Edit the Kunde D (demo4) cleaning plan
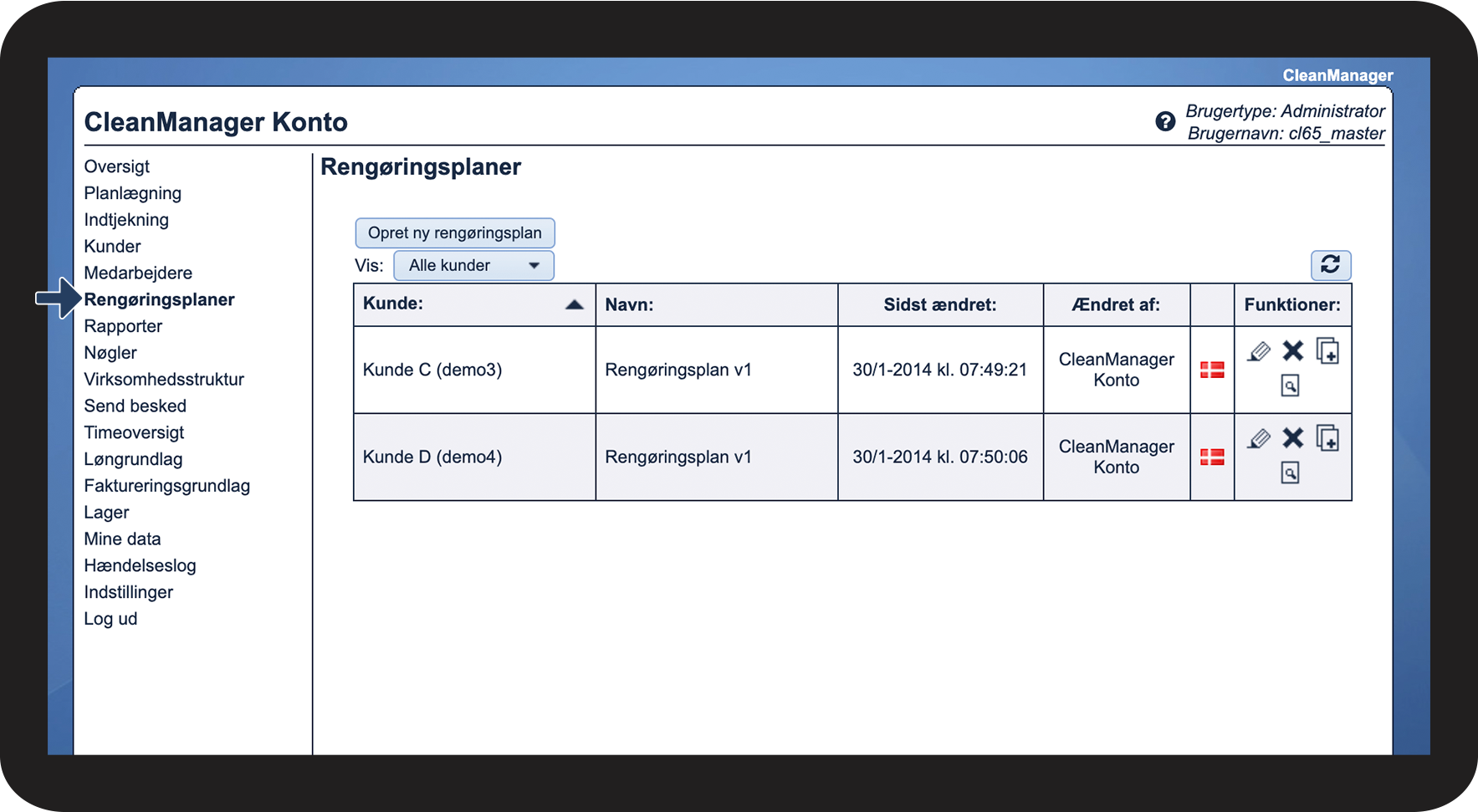The image size is (1478, 812). pyautogui.click(x=1258, y=438)
